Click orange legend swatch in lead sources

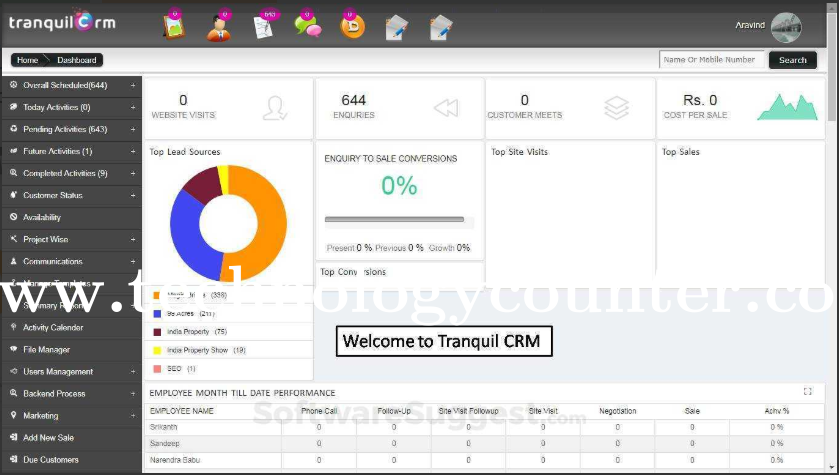point(157,295)
